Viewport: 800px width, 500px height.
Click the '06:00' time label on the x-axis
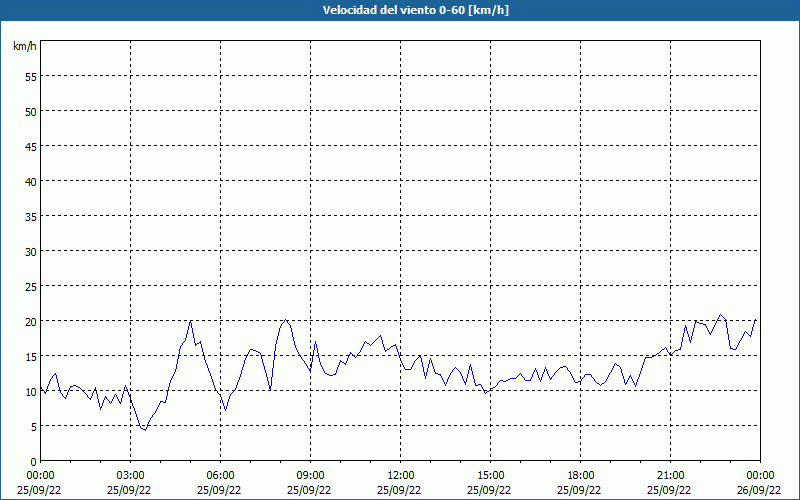click(x=220, y=476)
